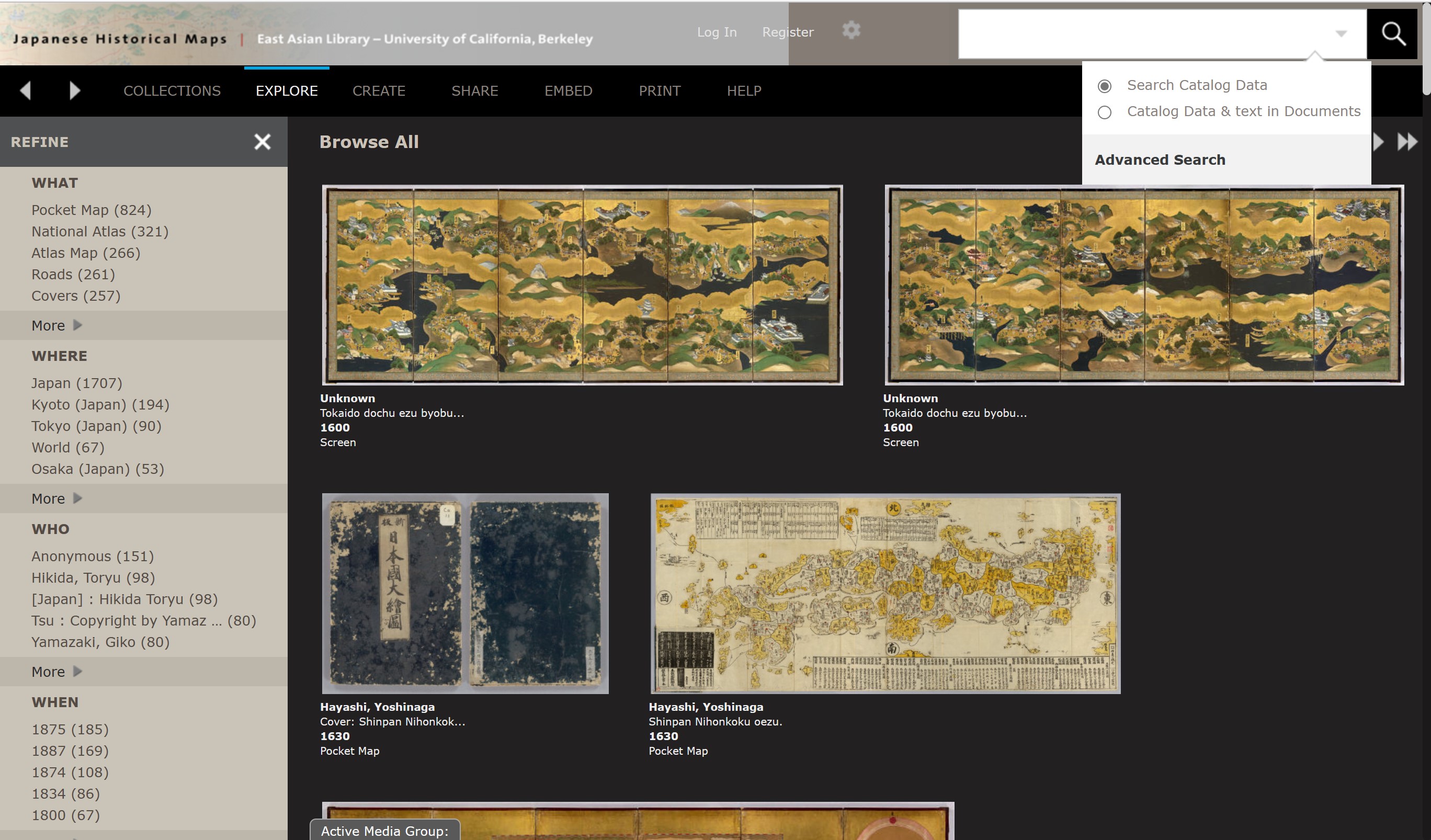Screen dimensions: 1431x840
Task: Open the Embed menu
Action: tap(569, 91)
